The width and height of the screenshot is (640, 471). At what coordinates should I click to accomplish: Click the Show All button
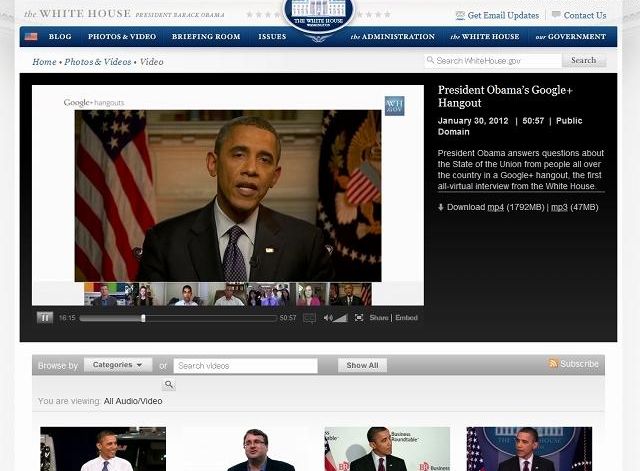tap(363, 365)
